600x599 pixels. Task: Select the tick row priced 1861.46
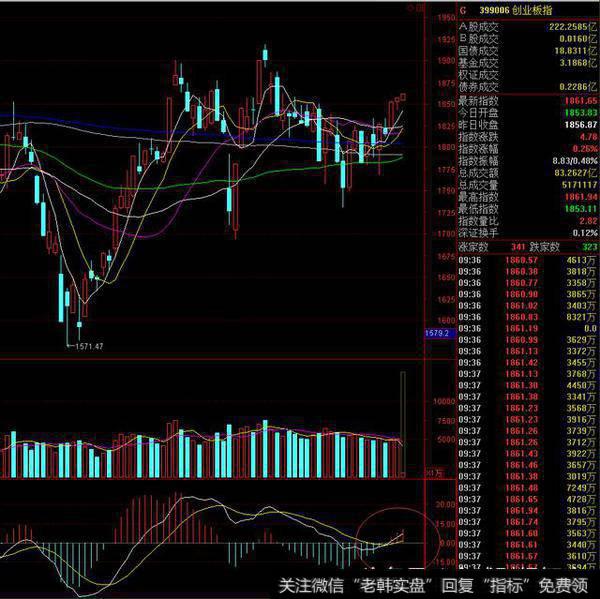528,465
